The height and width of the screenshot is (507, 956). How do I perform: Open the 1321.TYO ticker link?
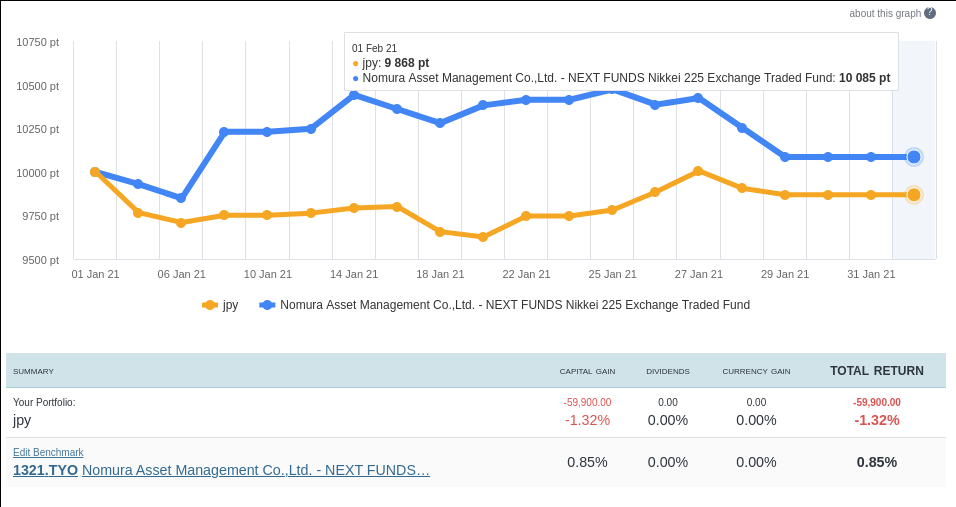point(45,470)
